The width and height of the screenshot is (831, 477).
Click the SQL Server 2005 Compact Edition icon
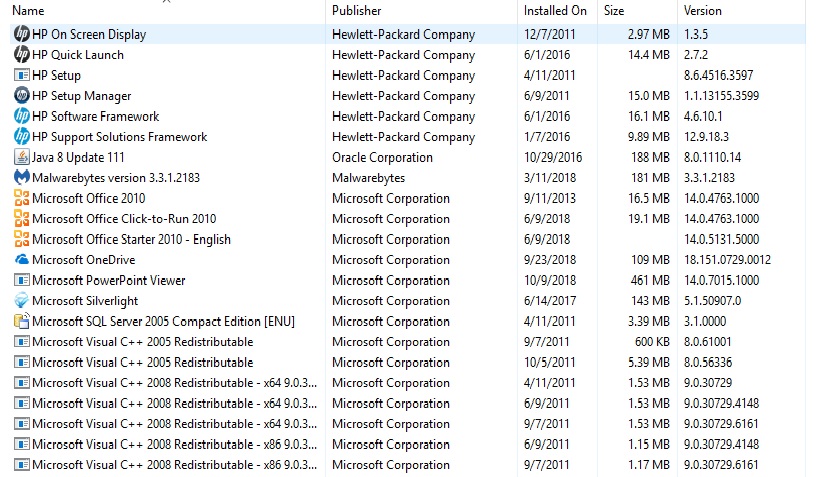[x=22, y=321]
